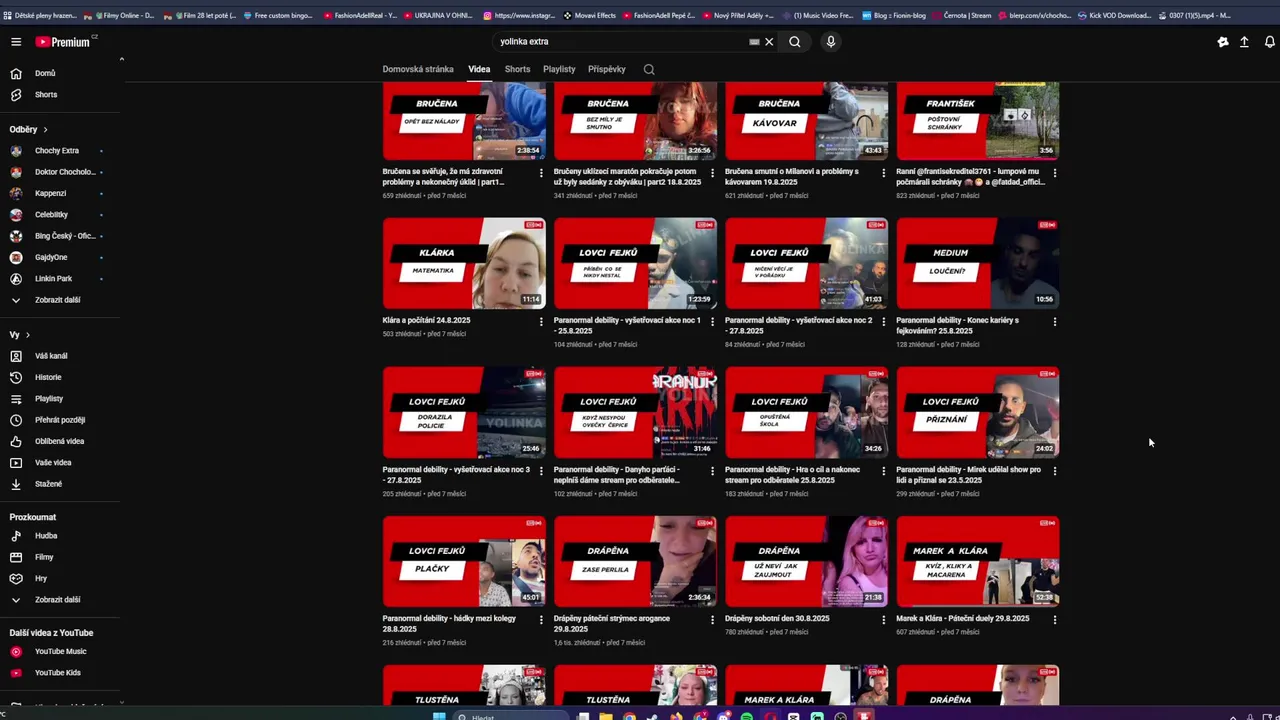Open Spotify from the taskbar
The height and width of the screenshot is (720, 1280).
click(x=747, y=716)
